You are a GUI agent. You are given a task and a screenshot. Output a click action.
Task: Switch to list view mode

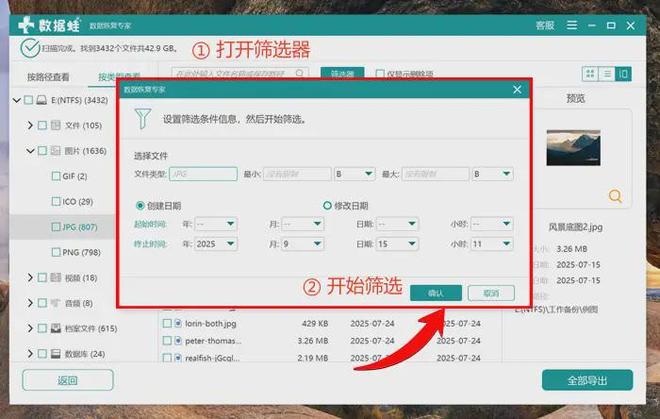click(x=607, y=74)
